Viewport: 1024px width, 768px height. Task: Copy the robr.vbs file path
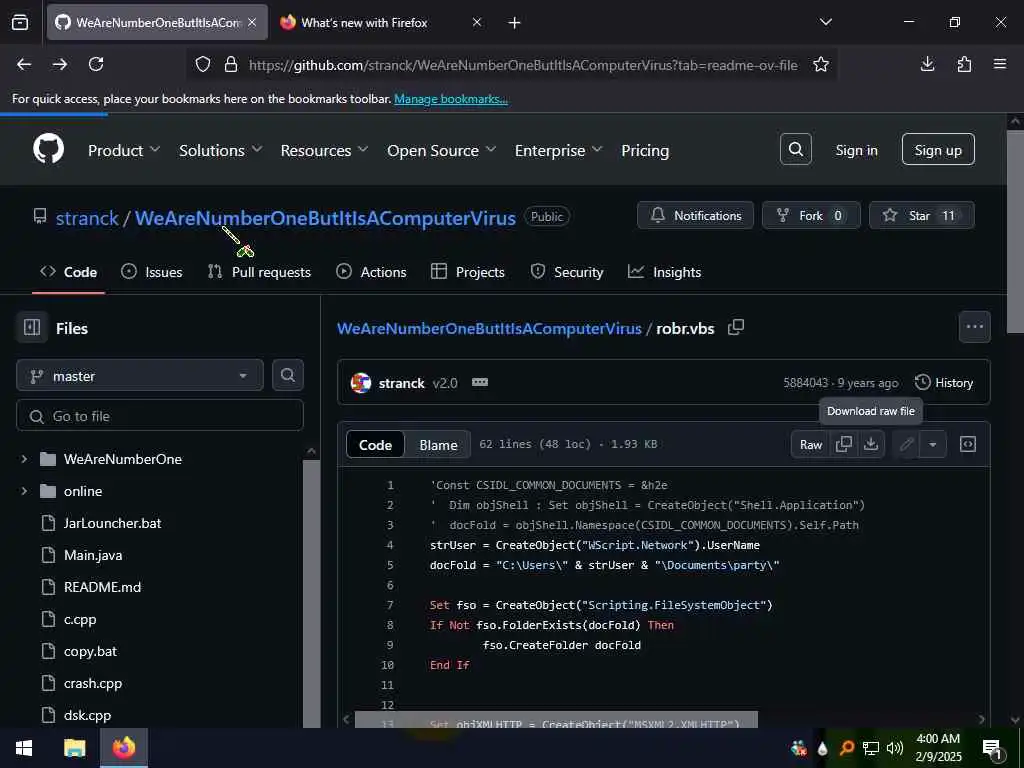click(x=736, y=327)
